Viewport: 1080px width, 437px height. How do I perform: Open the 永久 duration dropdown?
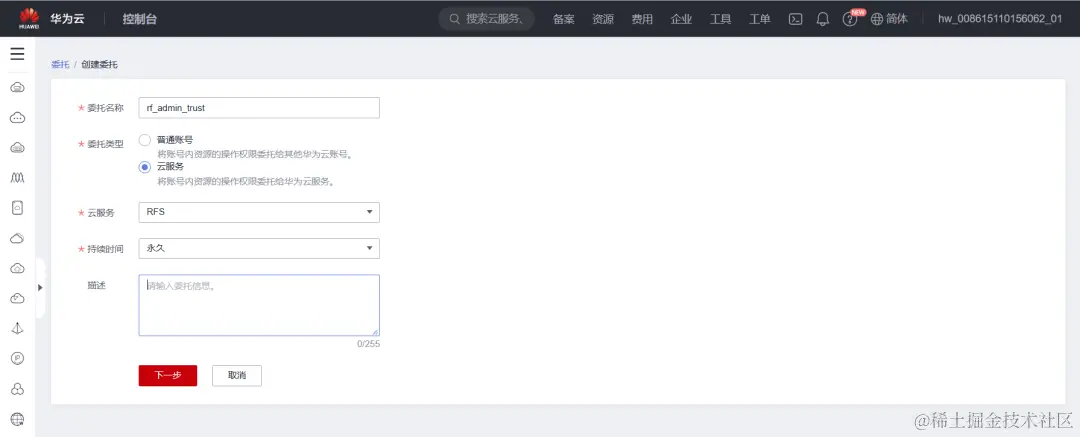pyautogui.click(x=259, y=248)
